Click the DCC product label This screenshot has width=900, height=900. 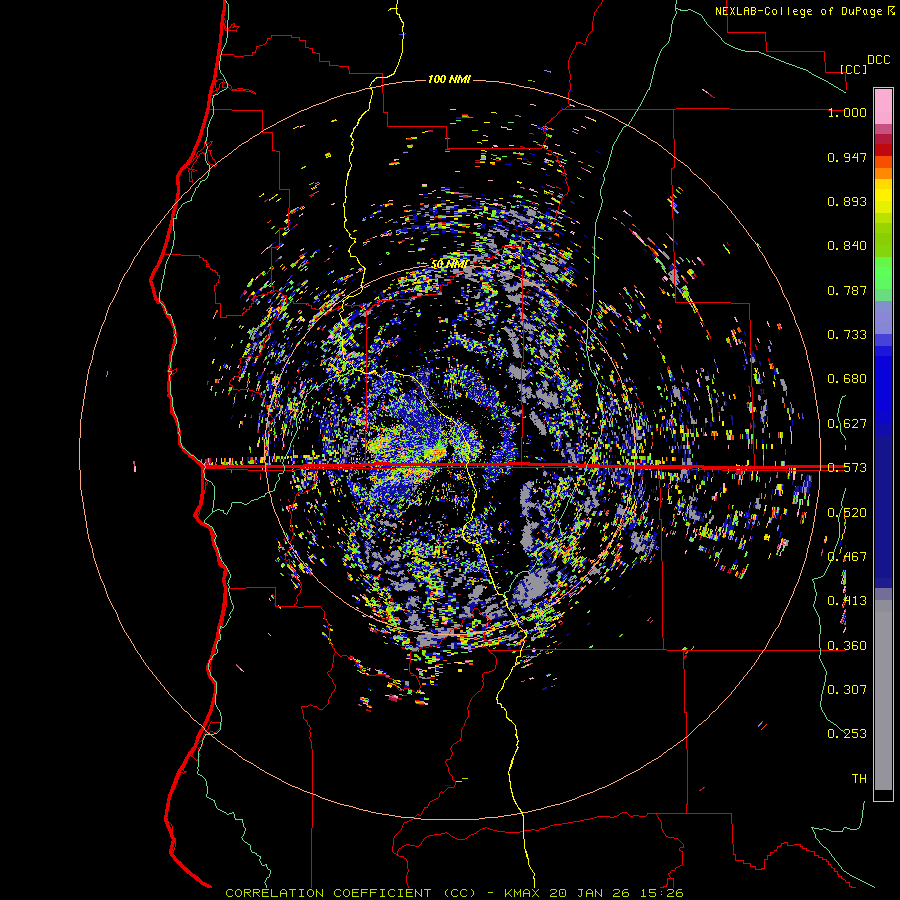pyautogui.click(x=878, y=60)
